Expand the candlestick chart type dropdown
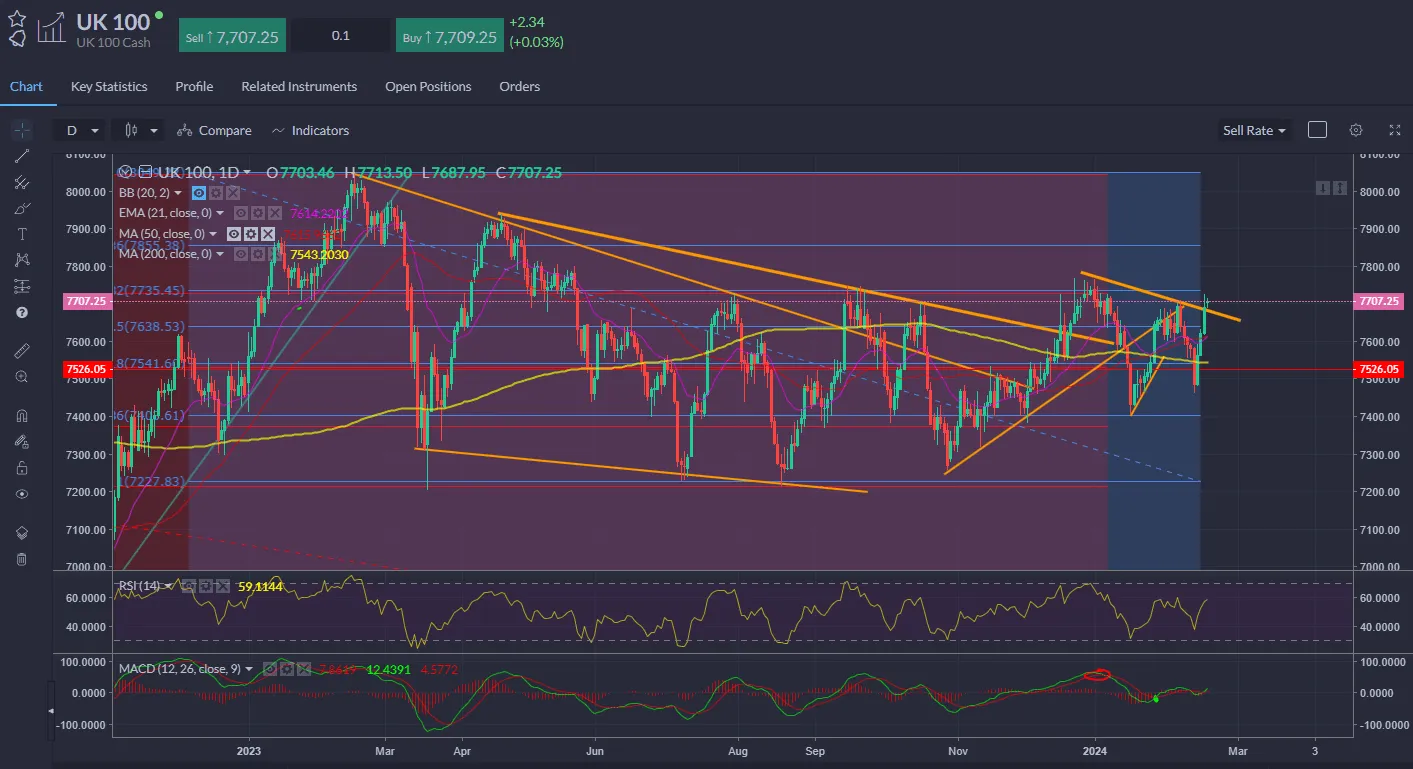This screenshot has height=769, width=1413. pos(140,130)
